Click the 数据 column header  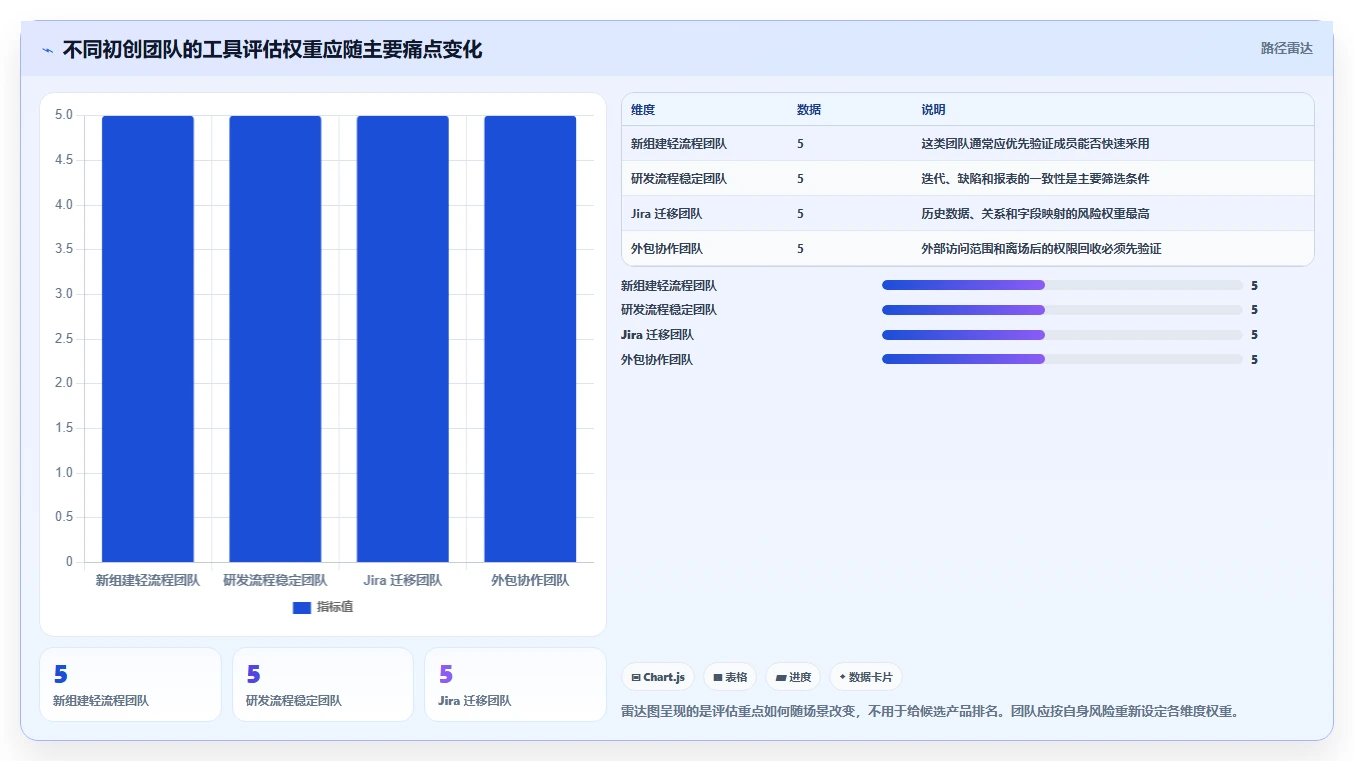pyautogui.click(x=809, y=110)
